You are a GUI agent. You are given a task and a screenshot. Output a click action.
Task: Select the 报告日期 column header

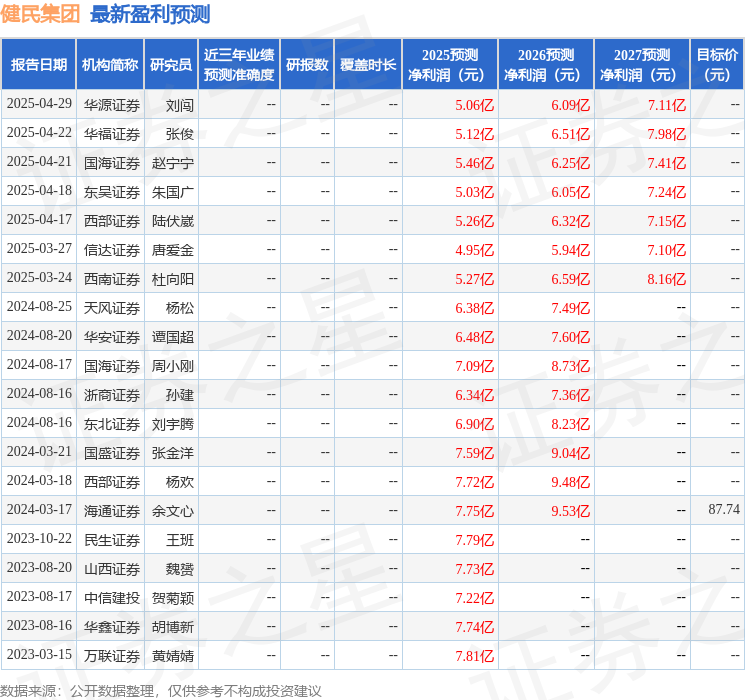click(39, 65)
